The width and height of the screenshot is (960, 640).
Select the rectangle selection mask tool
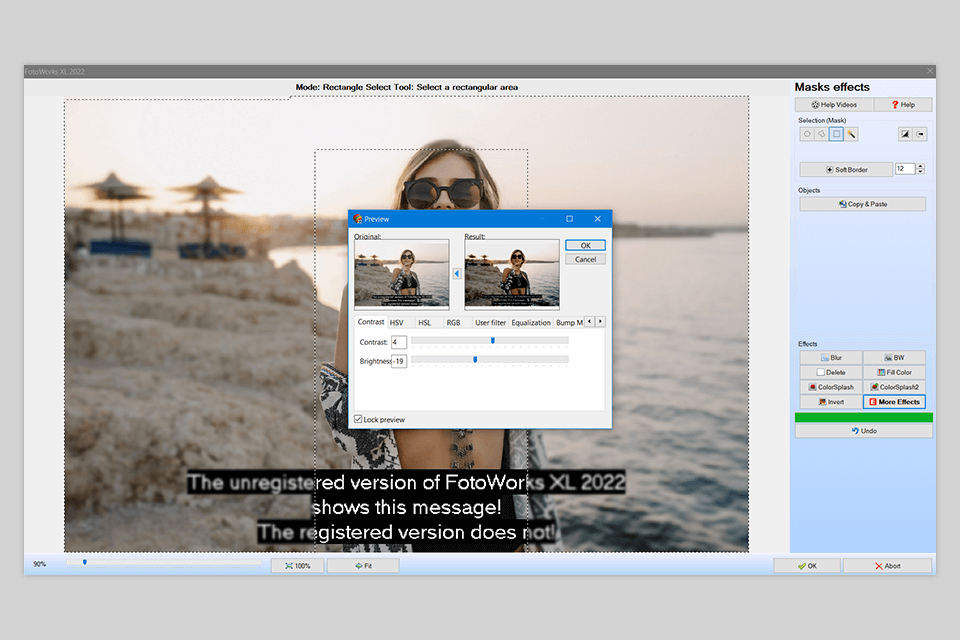point(836,134)
